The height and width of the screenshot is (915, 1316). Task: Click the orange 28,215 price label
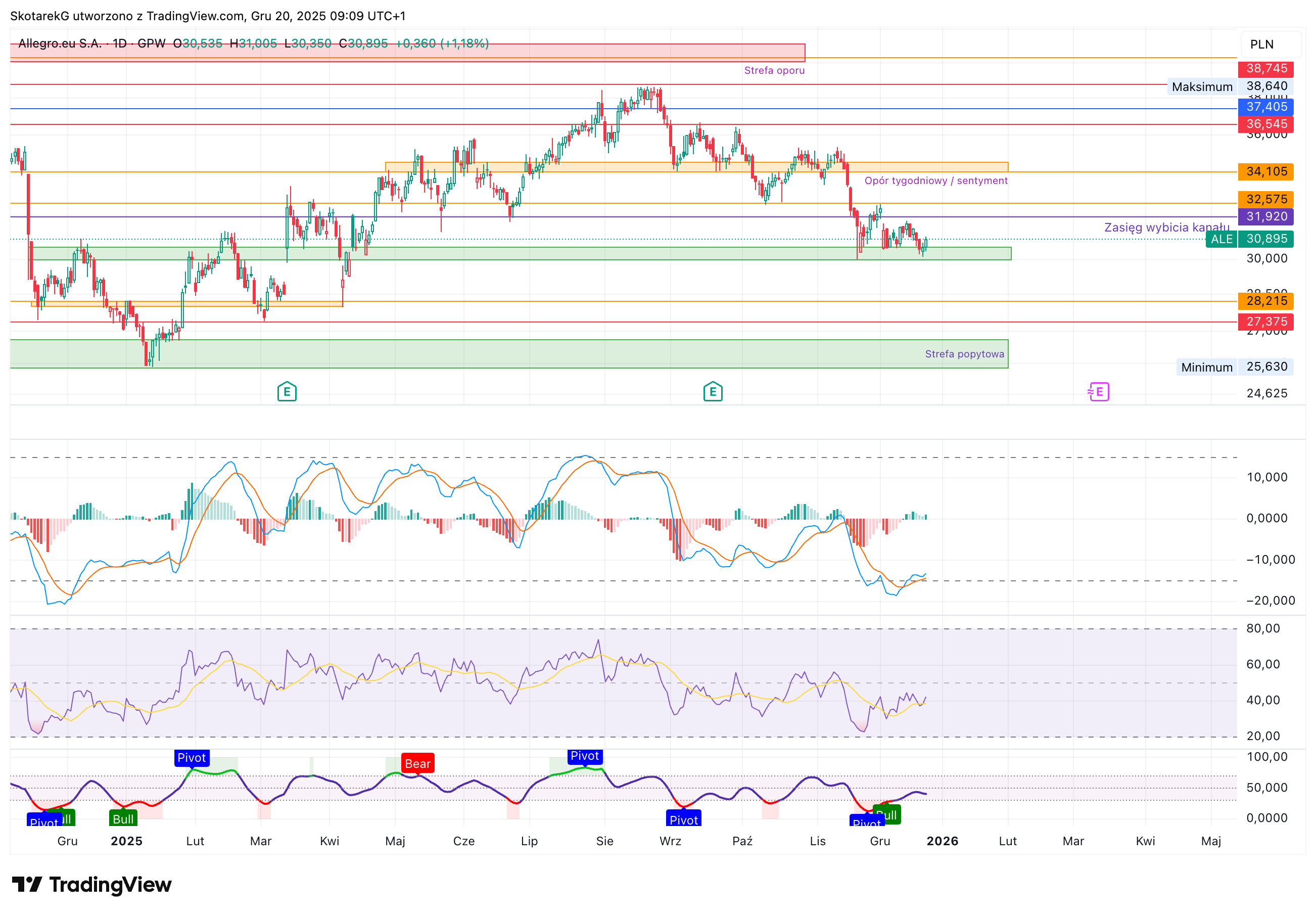tap(1265, 300)
